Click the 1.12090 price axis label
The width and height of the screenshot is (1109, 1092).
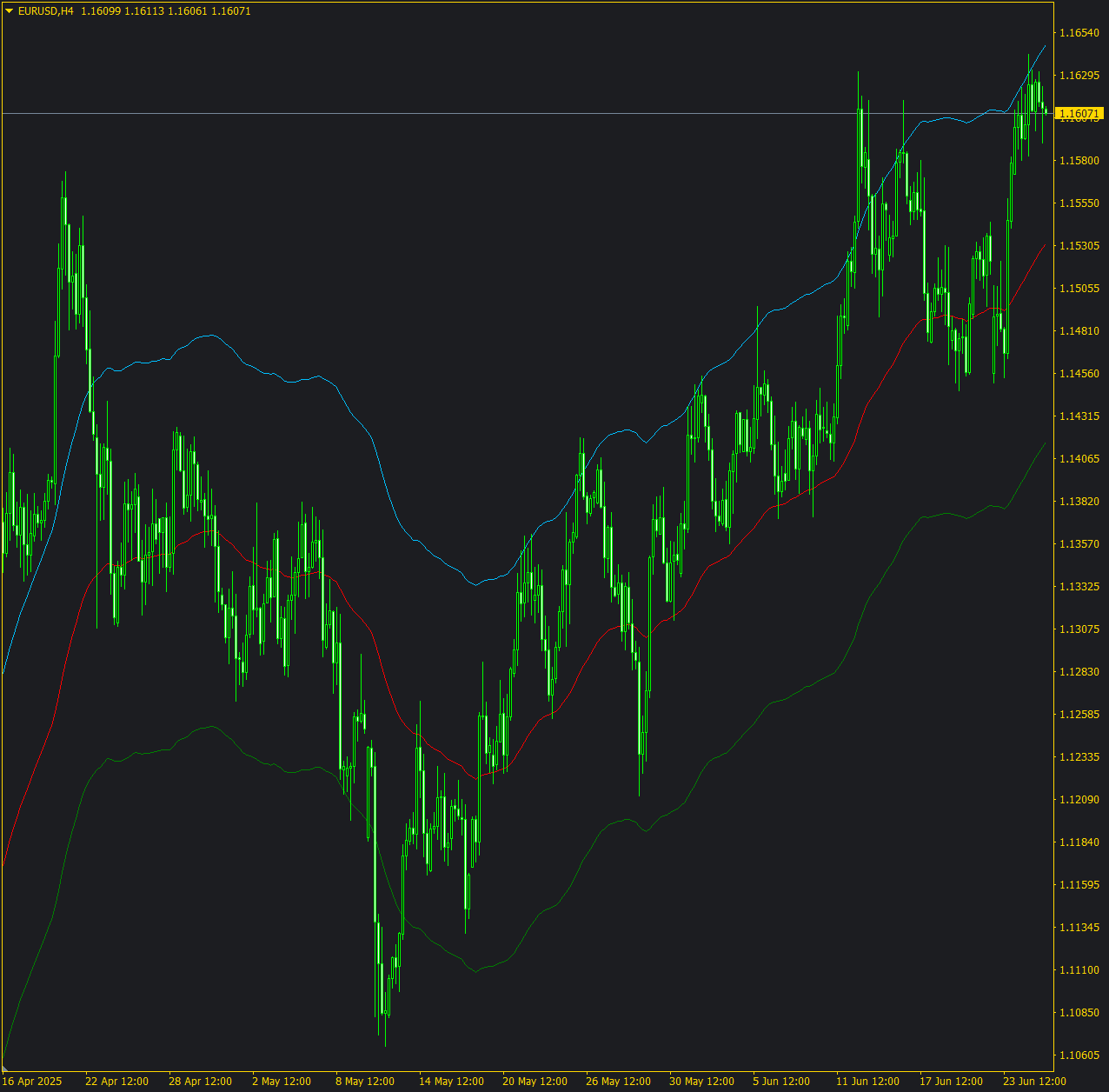pos(1079,800)
